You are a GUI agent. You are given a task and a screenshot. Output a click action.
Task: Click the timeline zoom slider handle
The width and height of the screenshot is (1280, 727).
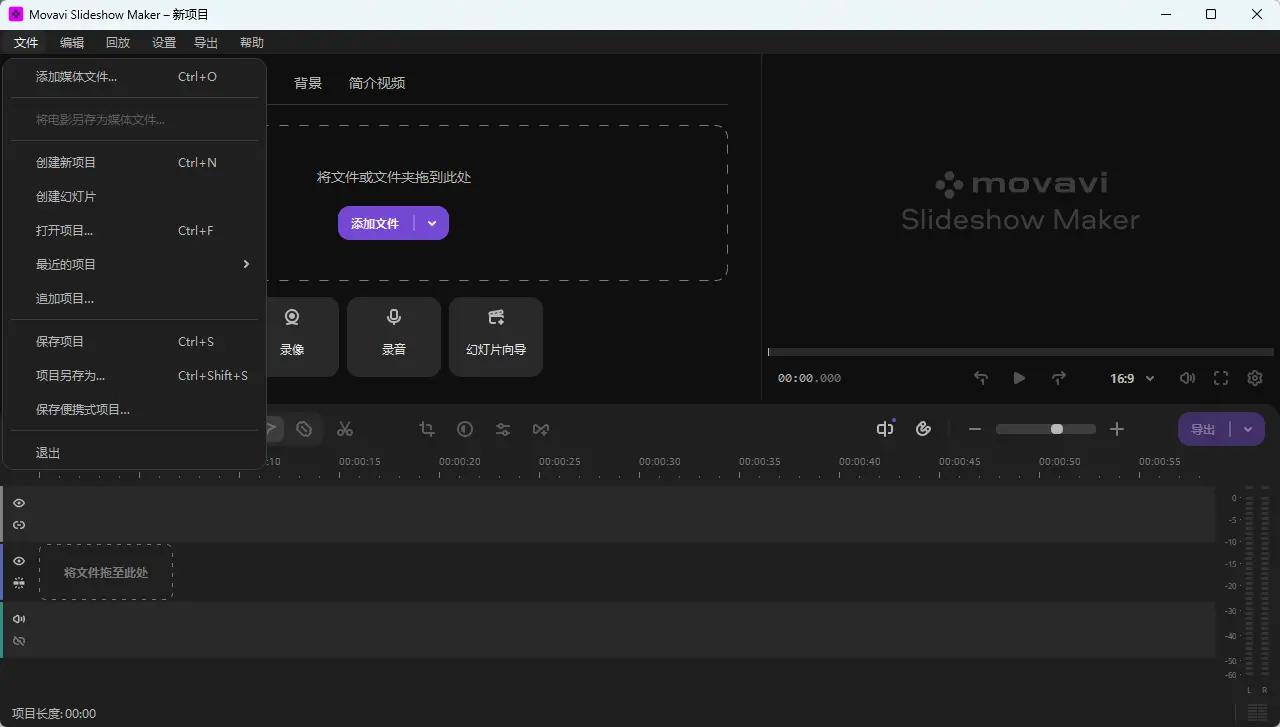1056,429
